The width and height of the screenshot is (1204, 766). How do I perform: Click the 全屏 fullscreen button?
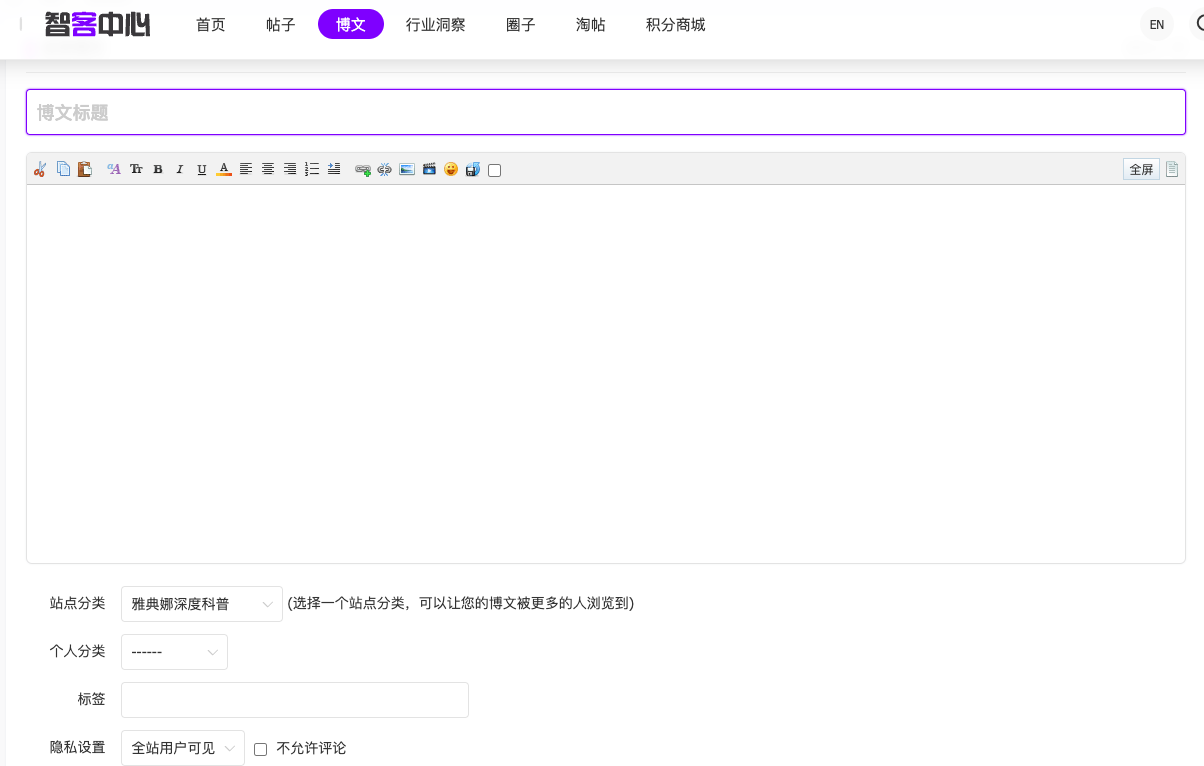[1141, 169]
